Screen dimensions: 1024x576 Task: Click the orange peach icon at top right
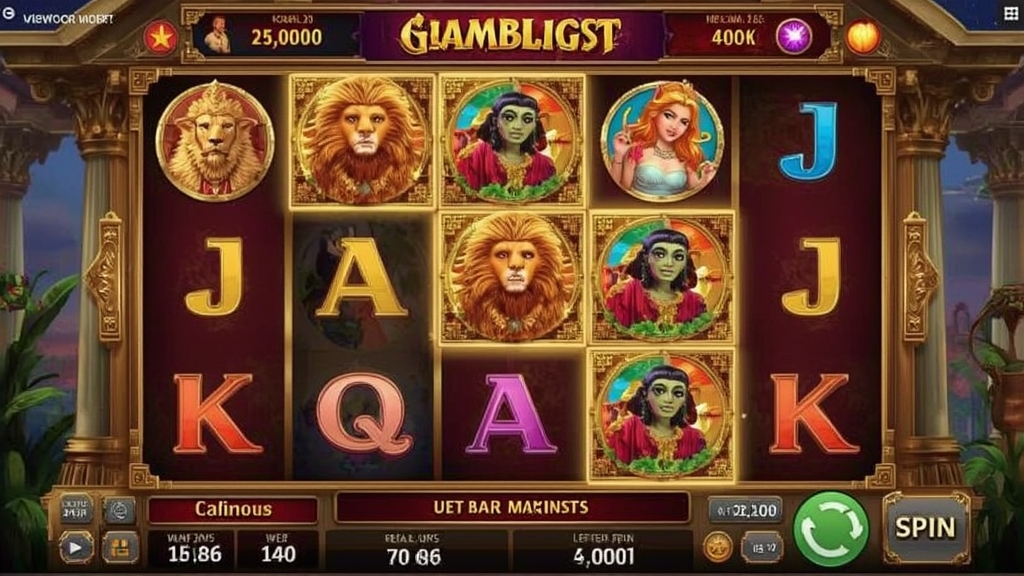pyautogui.click(x=863, y=37)
